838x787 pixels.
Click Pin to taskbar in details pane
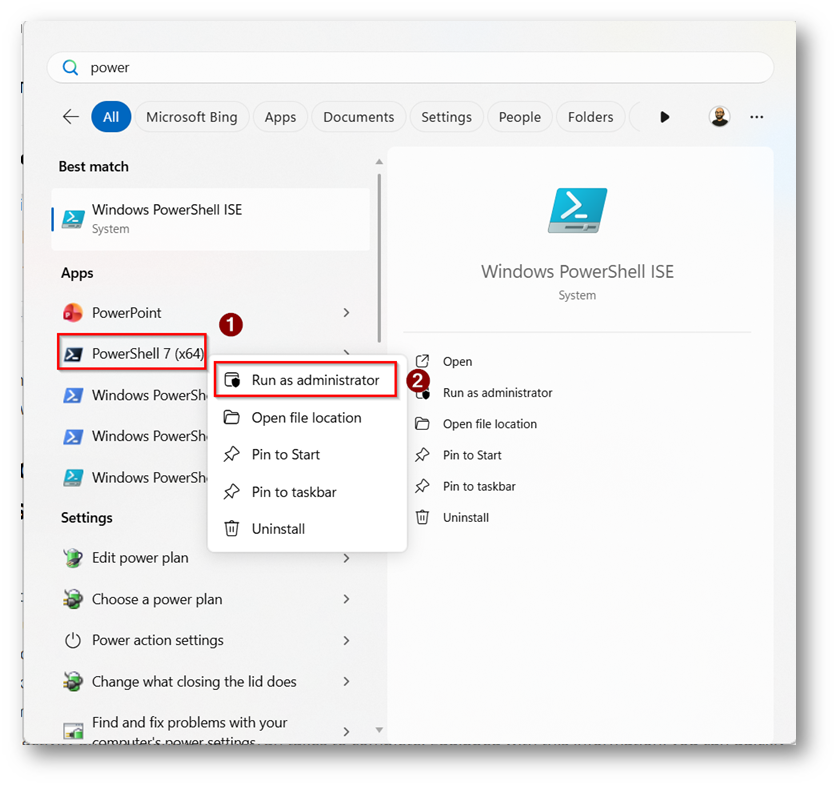coord(479,486)
